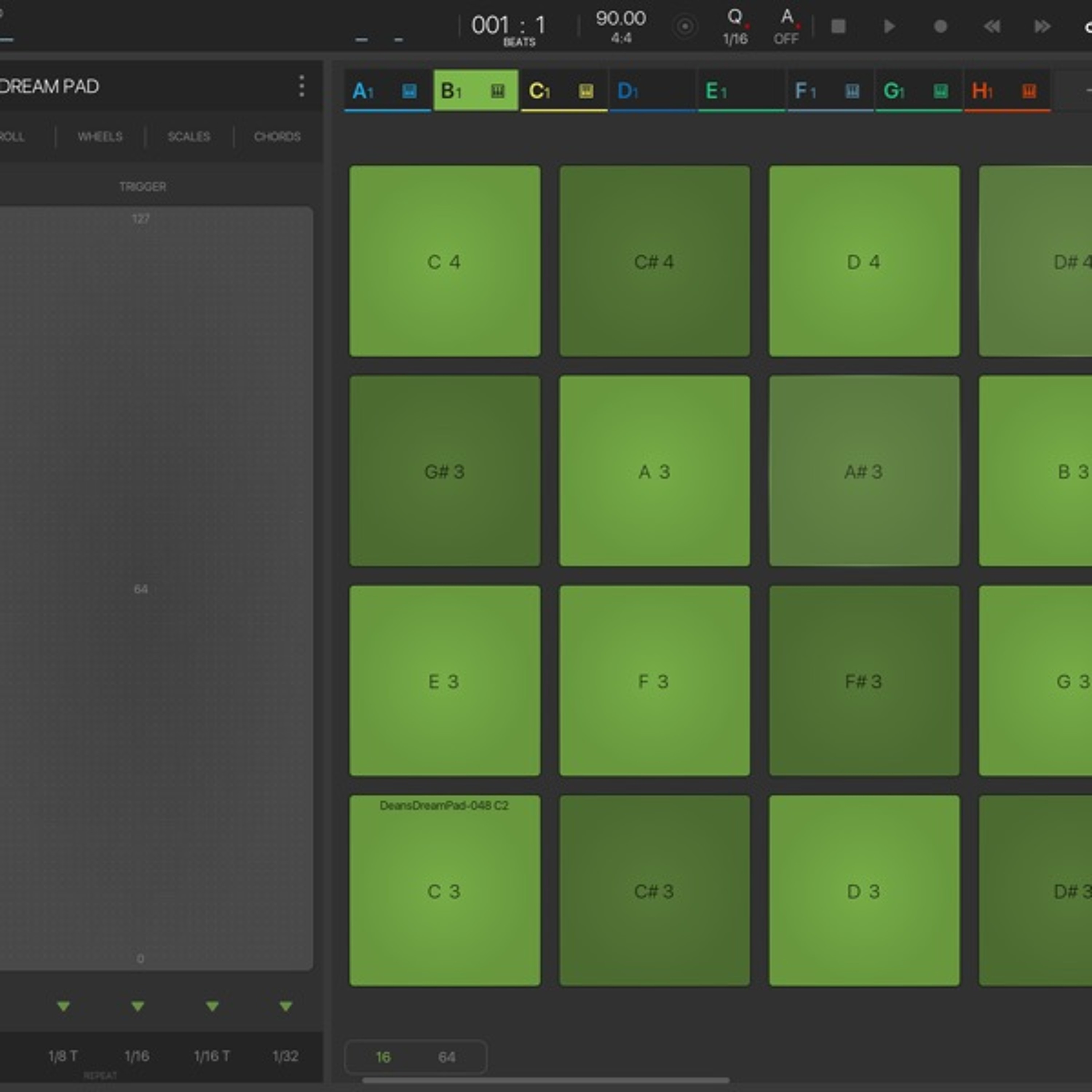
Task: Tap the C# 3 pad
Action: point(654,891)
